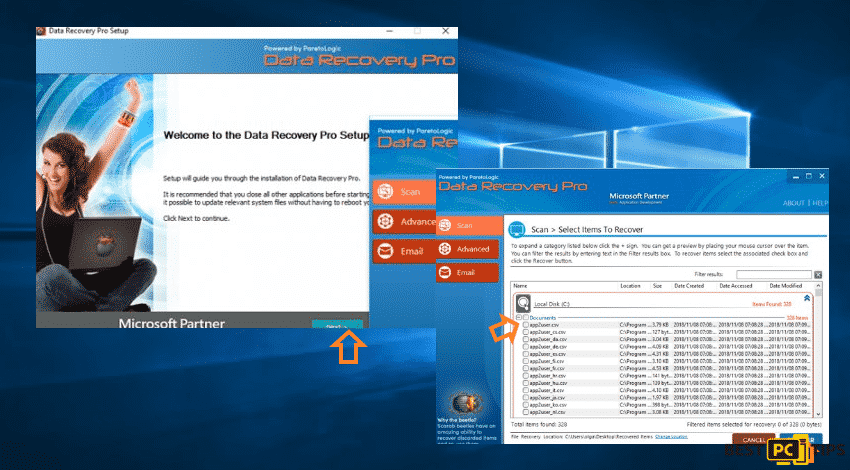Collapse the Documents tree node
Image resolution: width=850 pixels, height=470 pixels.
(519, 317)
